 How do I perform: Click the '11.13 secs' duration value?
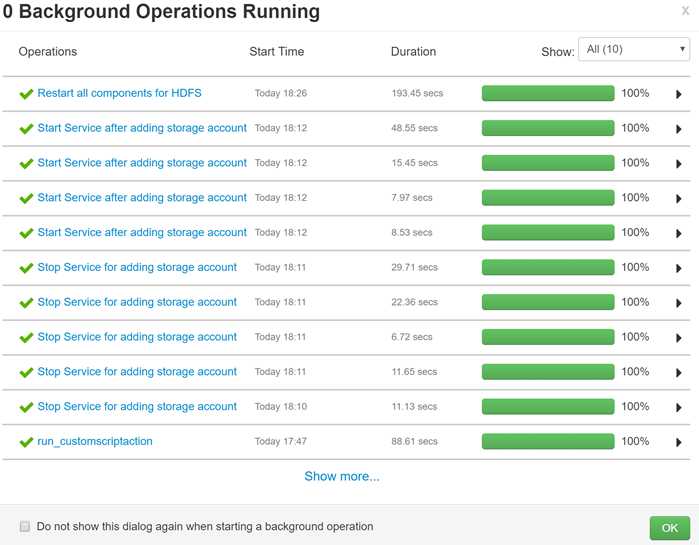414,406
